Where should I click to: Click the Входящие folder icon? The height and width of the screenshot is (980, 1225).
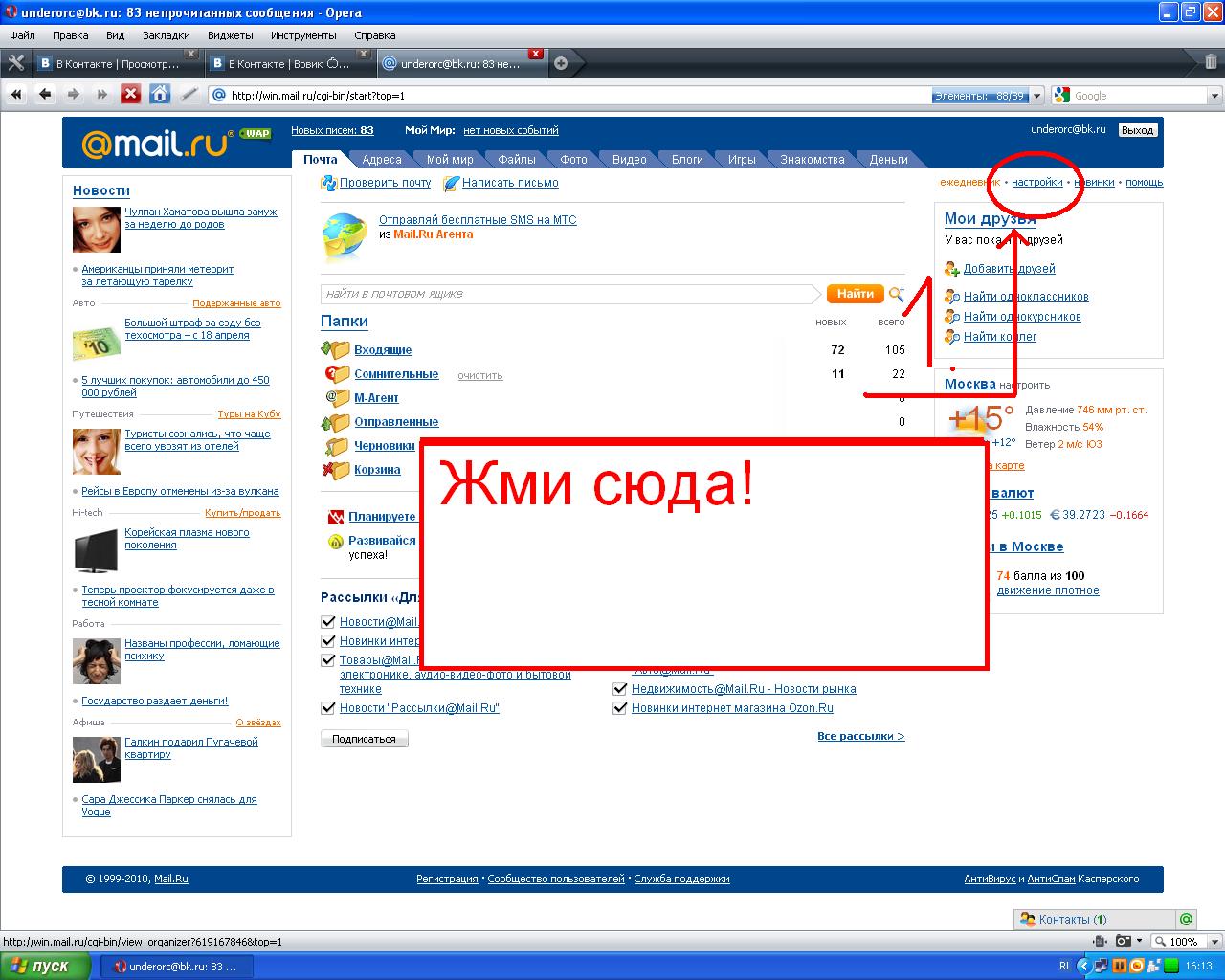(x=336, y=350)
